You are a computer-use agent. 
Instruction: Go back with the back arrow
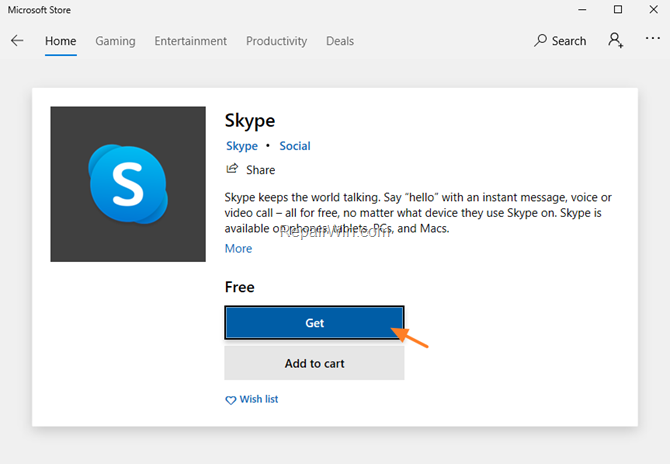[x=17, y=41]
